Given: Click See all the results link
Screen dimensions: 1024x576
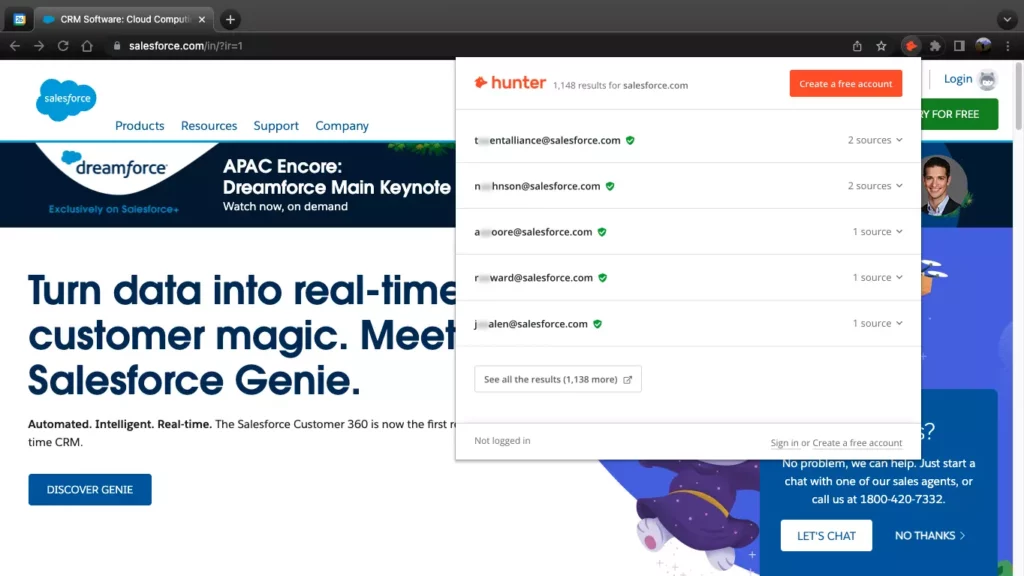Looking at the screenshot, I should tap(557, 379).
